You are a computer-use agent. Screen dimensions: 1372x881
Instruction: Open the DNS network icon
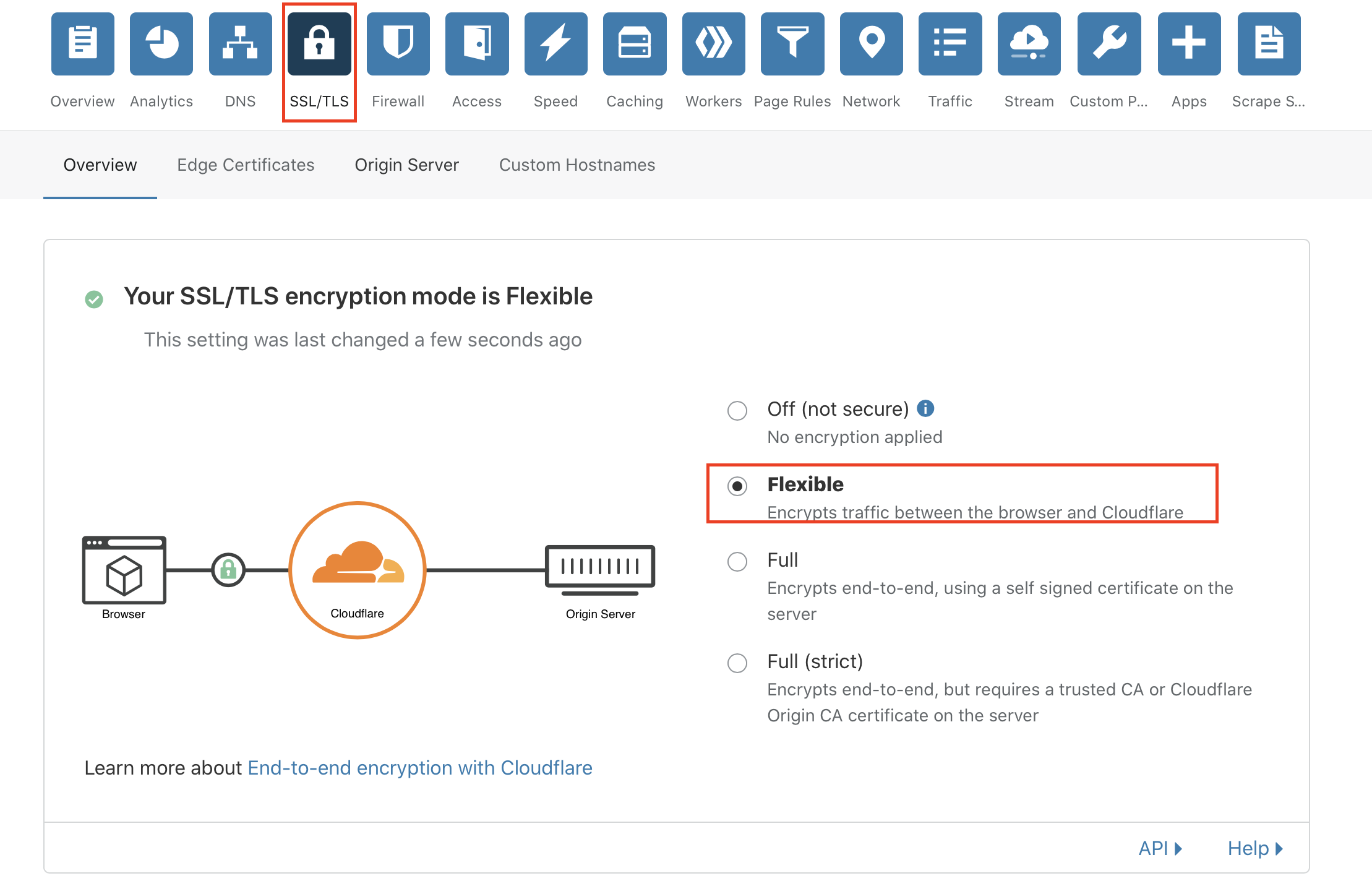point(240,44)
